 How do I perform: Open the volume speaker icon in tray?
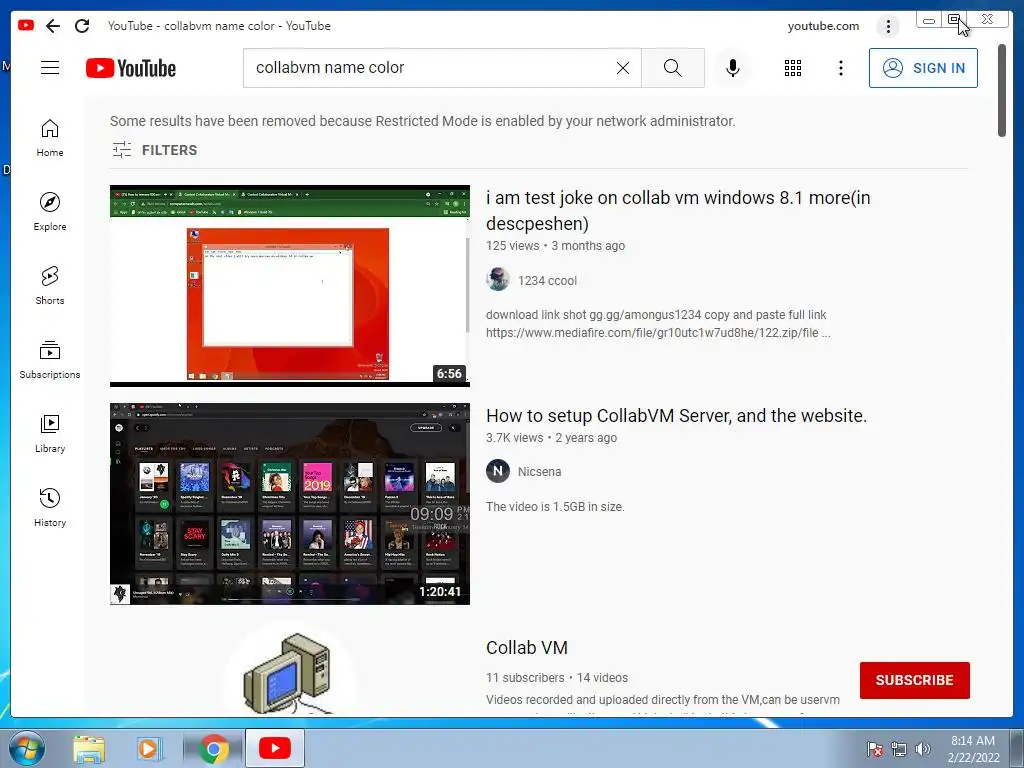922,749
